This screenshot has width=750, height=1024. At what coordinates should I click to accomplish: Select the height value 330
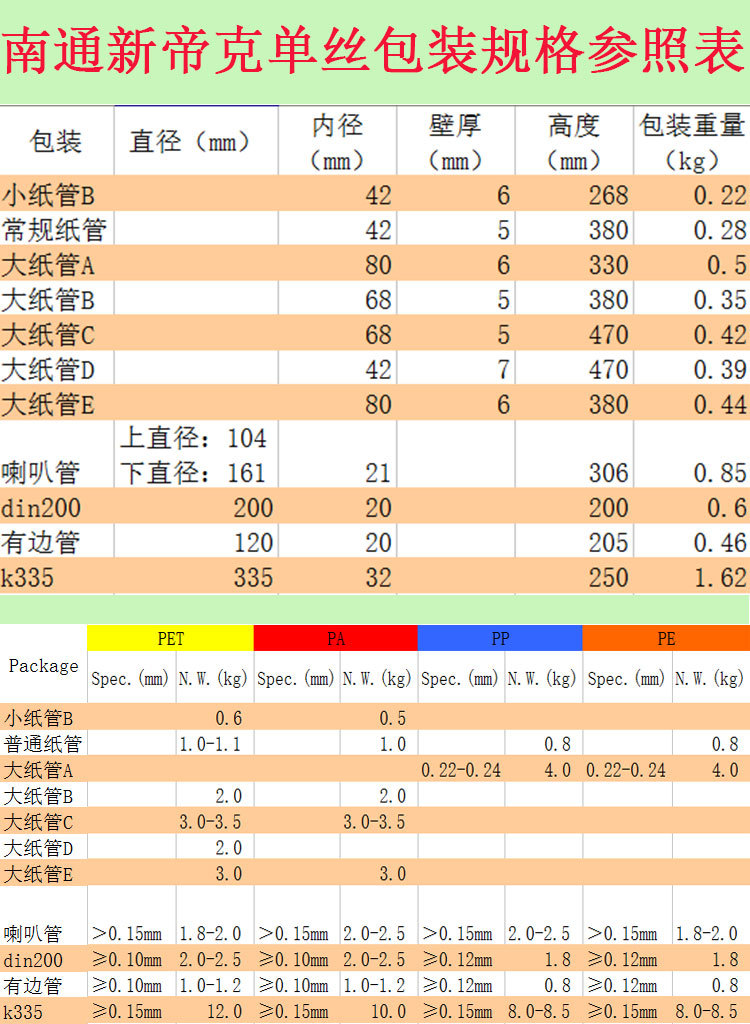[x=608, y=265]
